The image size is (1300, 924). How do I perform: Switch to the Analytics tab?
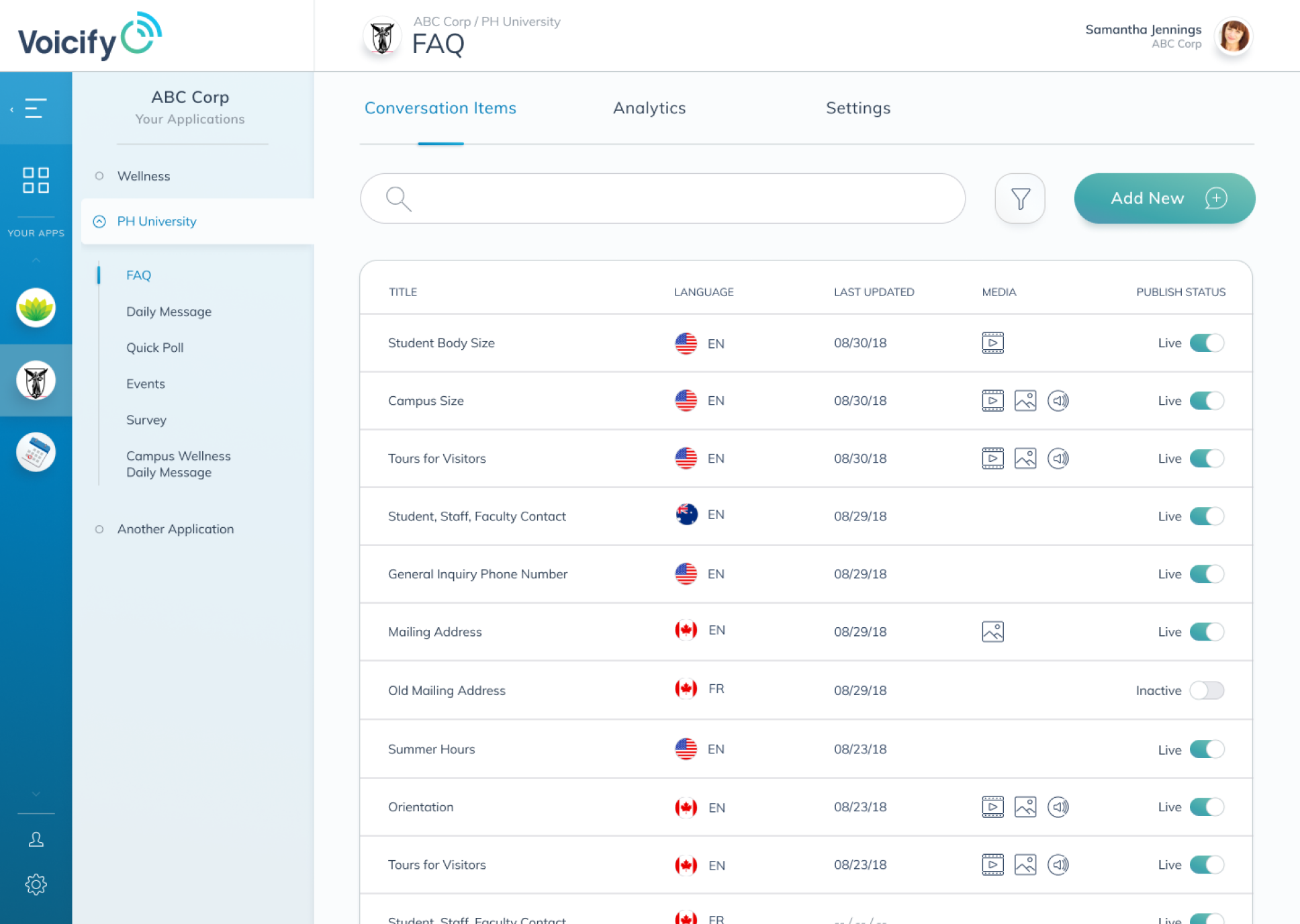click(649, 108)
